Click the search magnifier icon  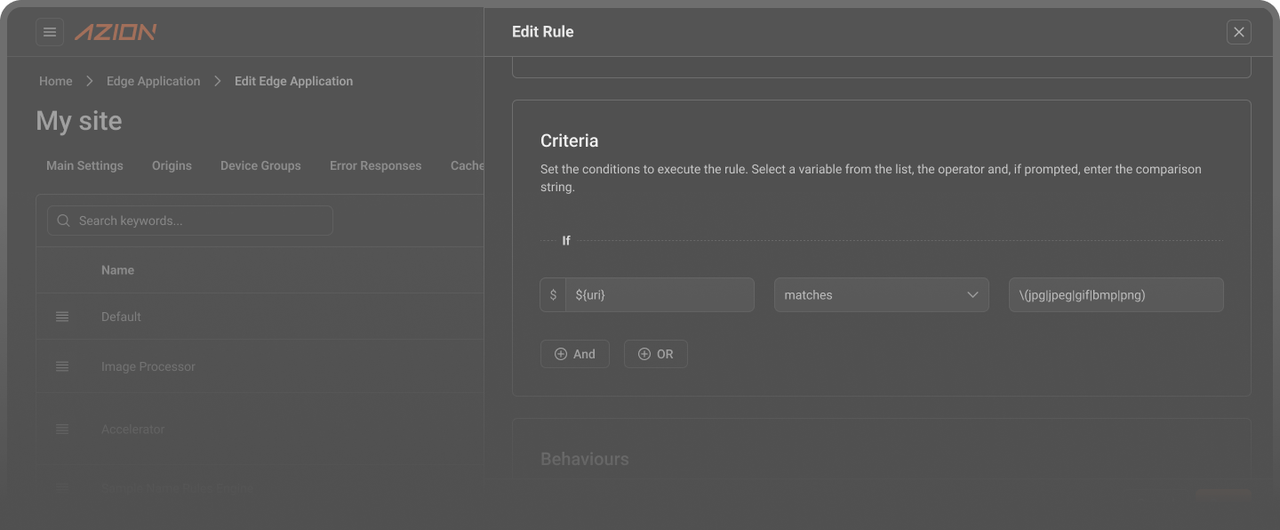pyautogui.click(x=64, y=221)
